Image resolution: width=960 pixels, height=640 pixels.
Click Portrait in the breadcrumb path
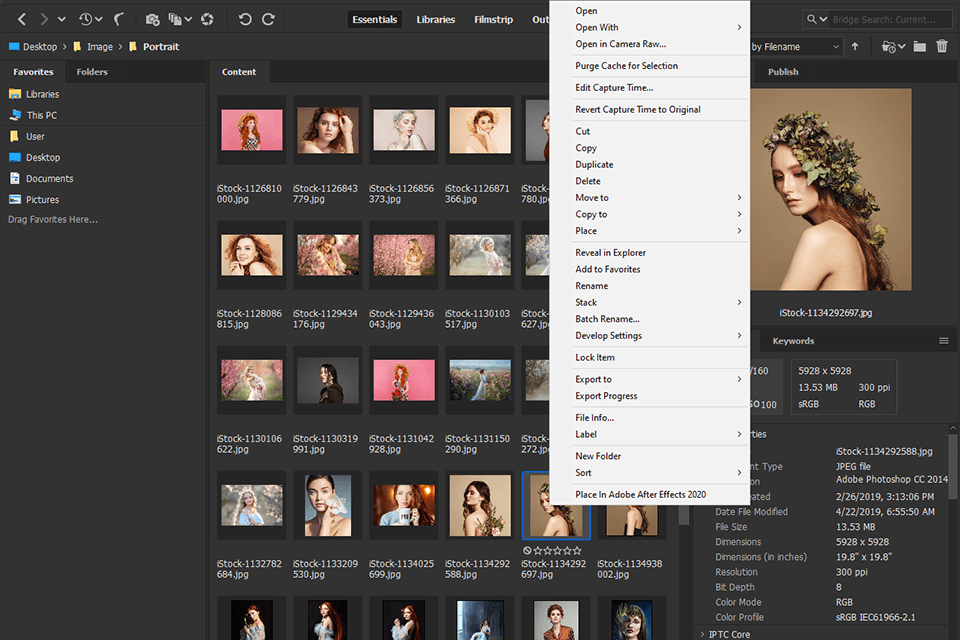[x=160, y=46]
